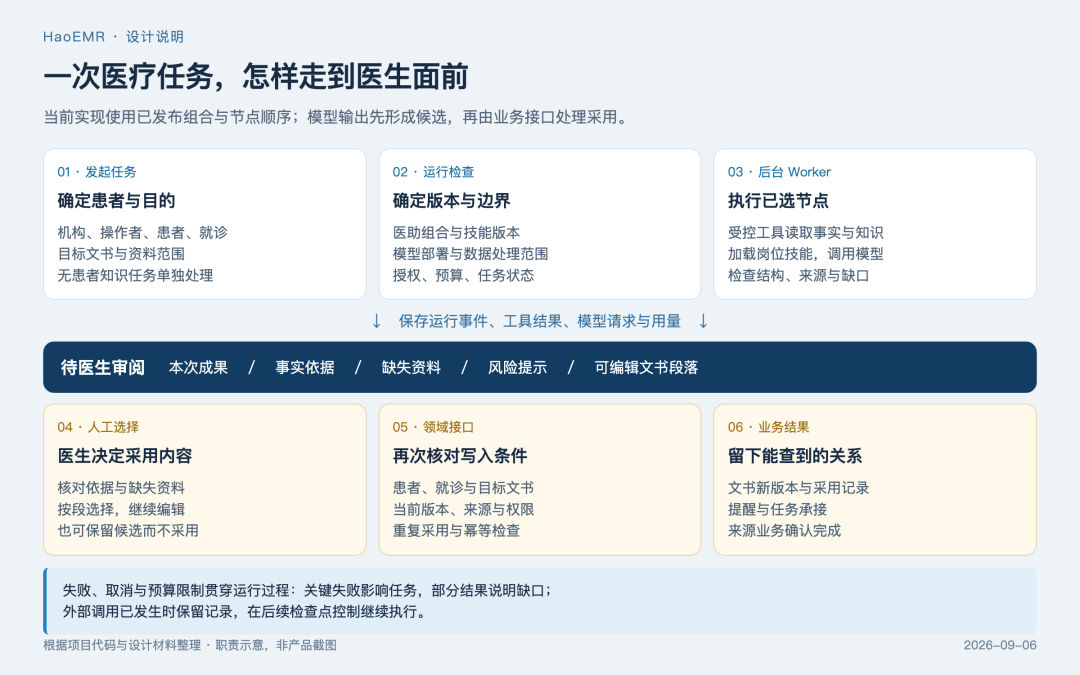Image resolution: width=1080 pixels, height=675 pixels.
Task: Click the note line starting '失败、取消与预算限制'
Action: [307, 590]
